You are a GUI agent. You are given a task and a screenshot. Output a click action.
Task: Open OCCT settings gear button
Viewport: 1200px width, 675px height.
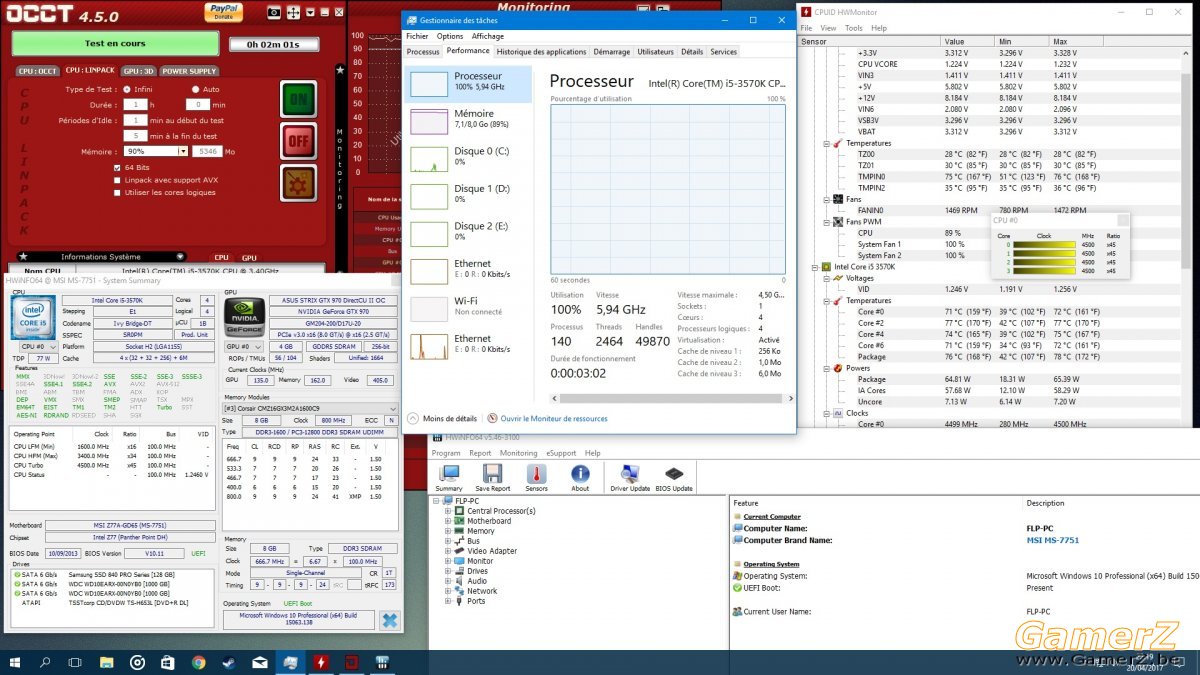pos(298,184)
